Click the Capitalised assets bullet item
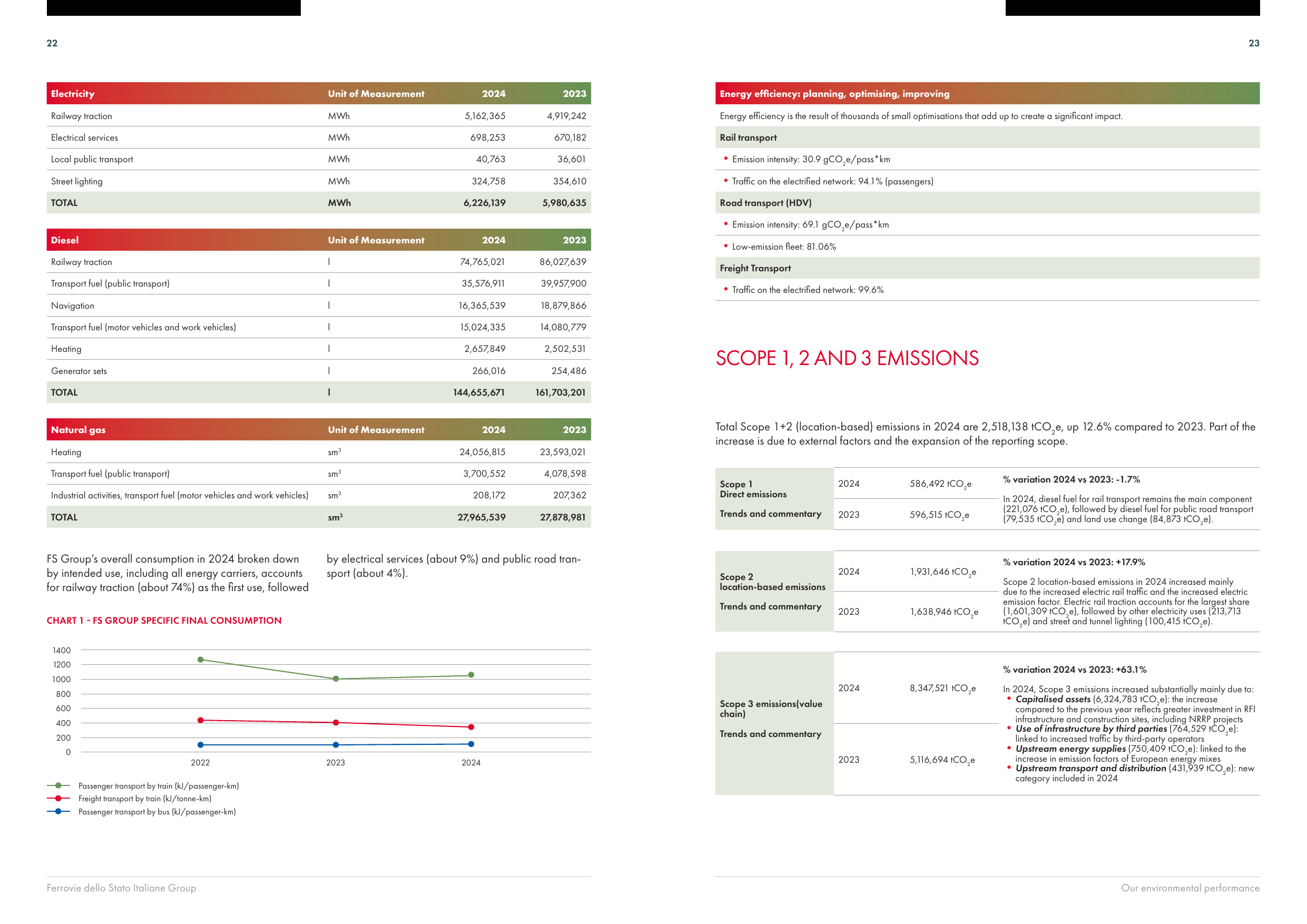The image size is (1307, 924). [x=1132, y=710]
